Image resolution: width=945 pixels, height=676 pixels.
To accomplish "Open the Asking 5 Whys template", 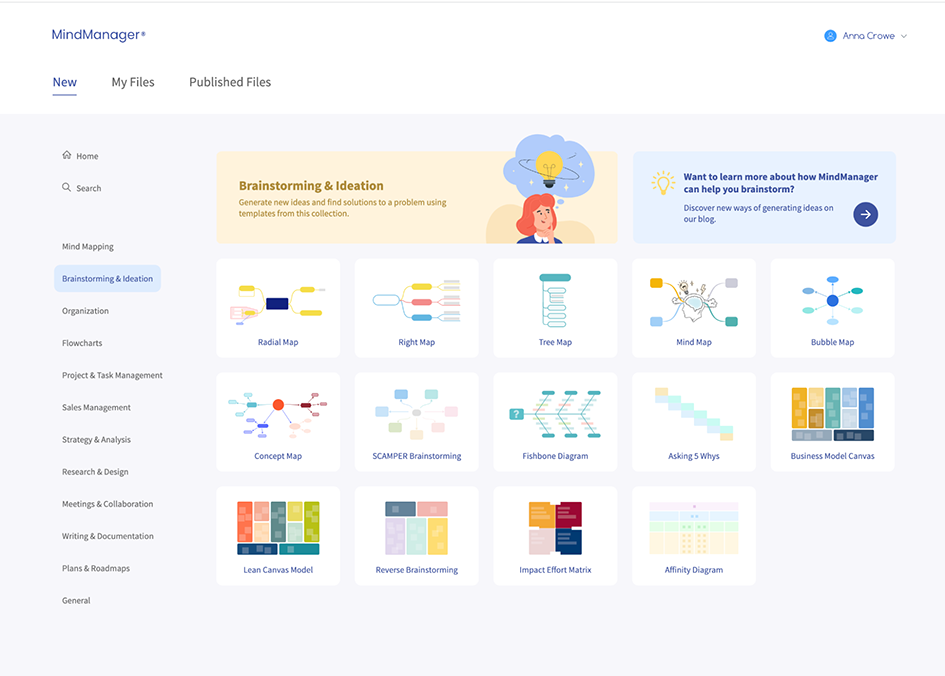I will tap(694, 421).
